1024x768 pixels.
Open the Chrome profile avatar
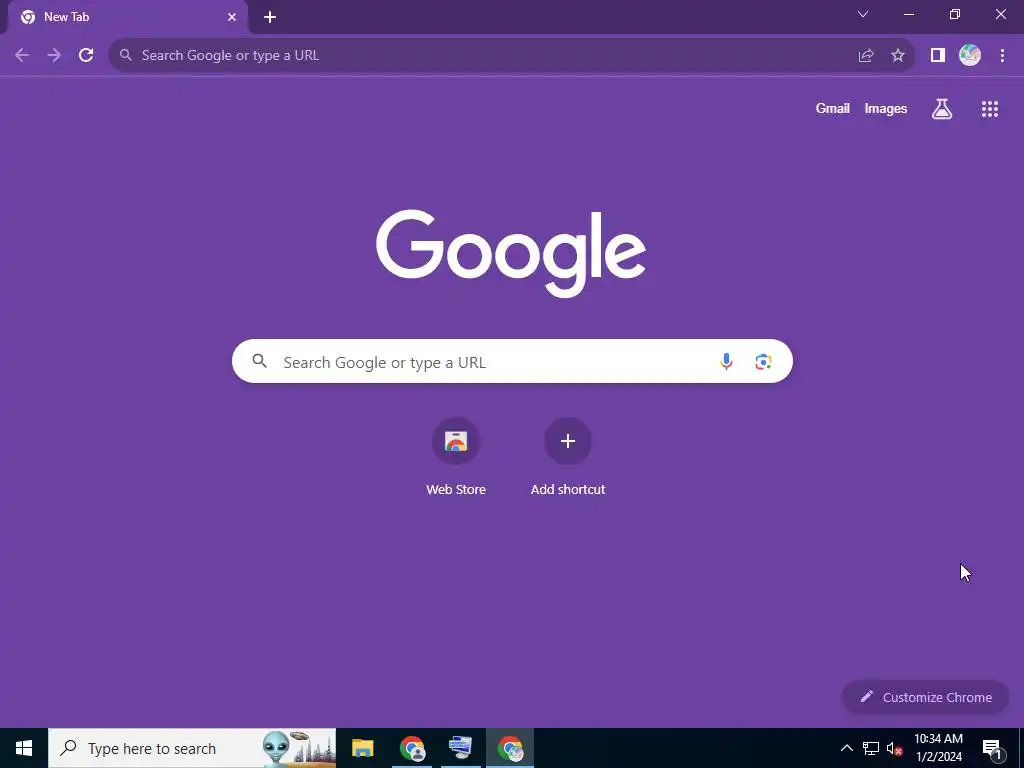coord(970,56)
